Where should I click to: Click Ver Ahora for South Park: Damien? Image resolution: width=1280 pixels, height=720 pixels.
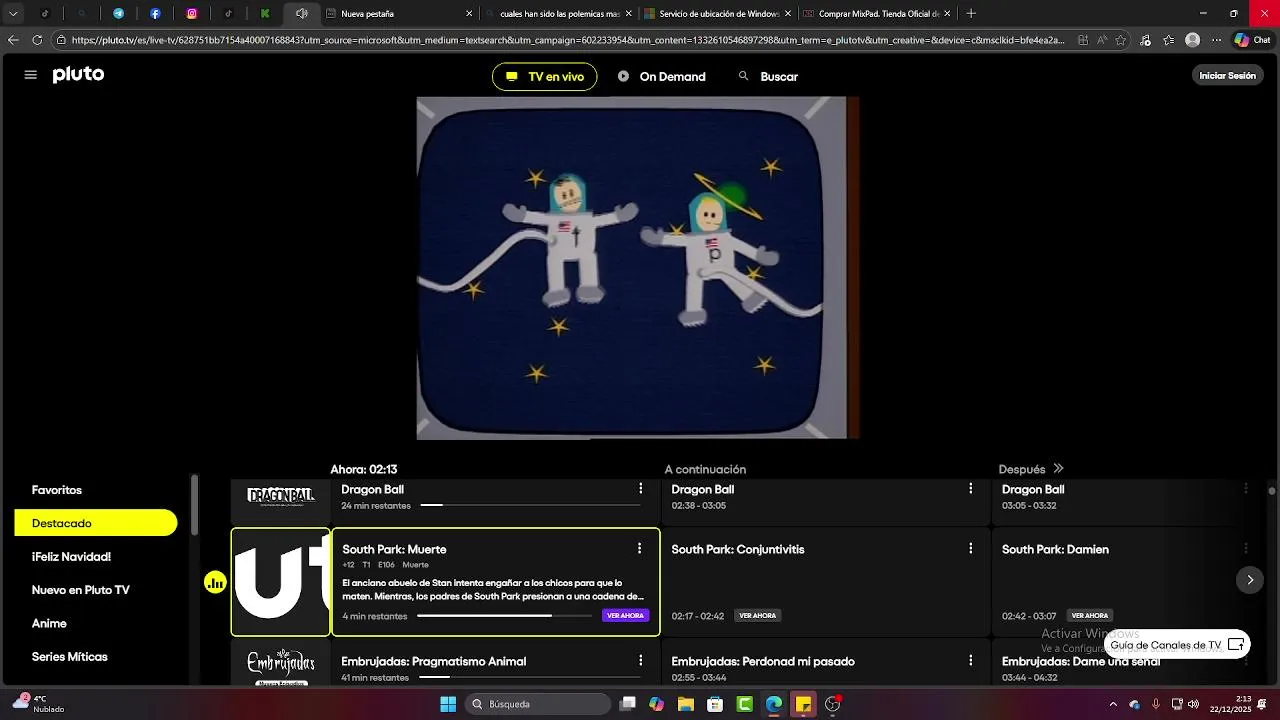[x=1089, y=616]
